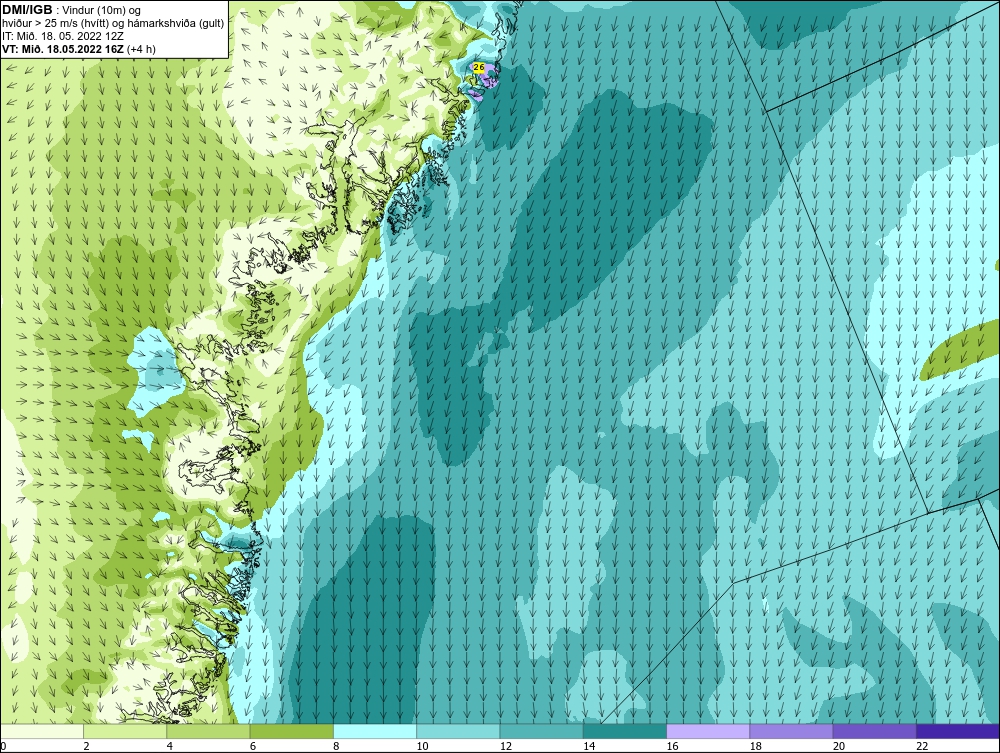Click the legend scale value 18
The height and width of the screenshot is (753, 1000).
pyautogui.click(x=755, y=746)
